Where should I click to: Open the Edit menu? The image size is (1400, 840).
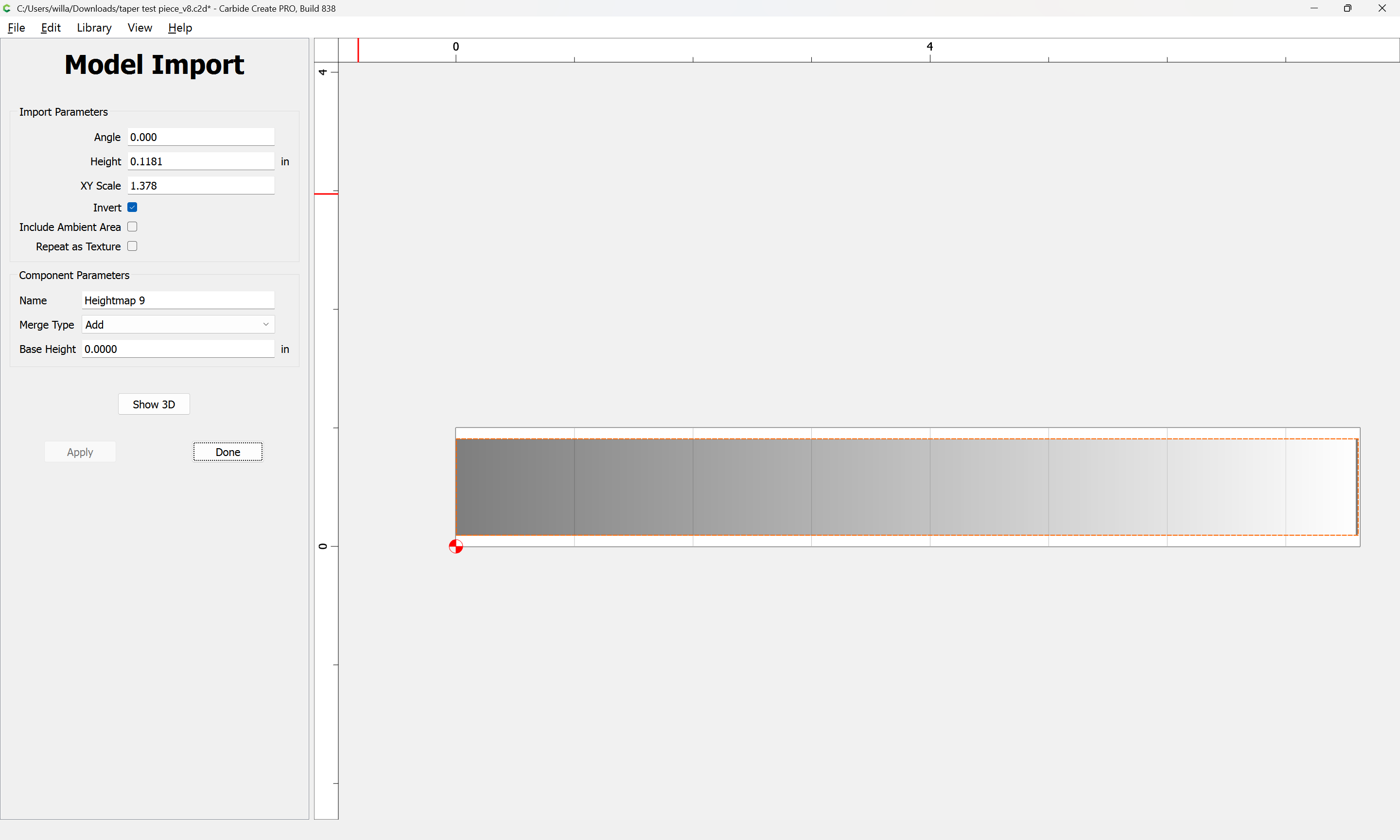[51, 28]
